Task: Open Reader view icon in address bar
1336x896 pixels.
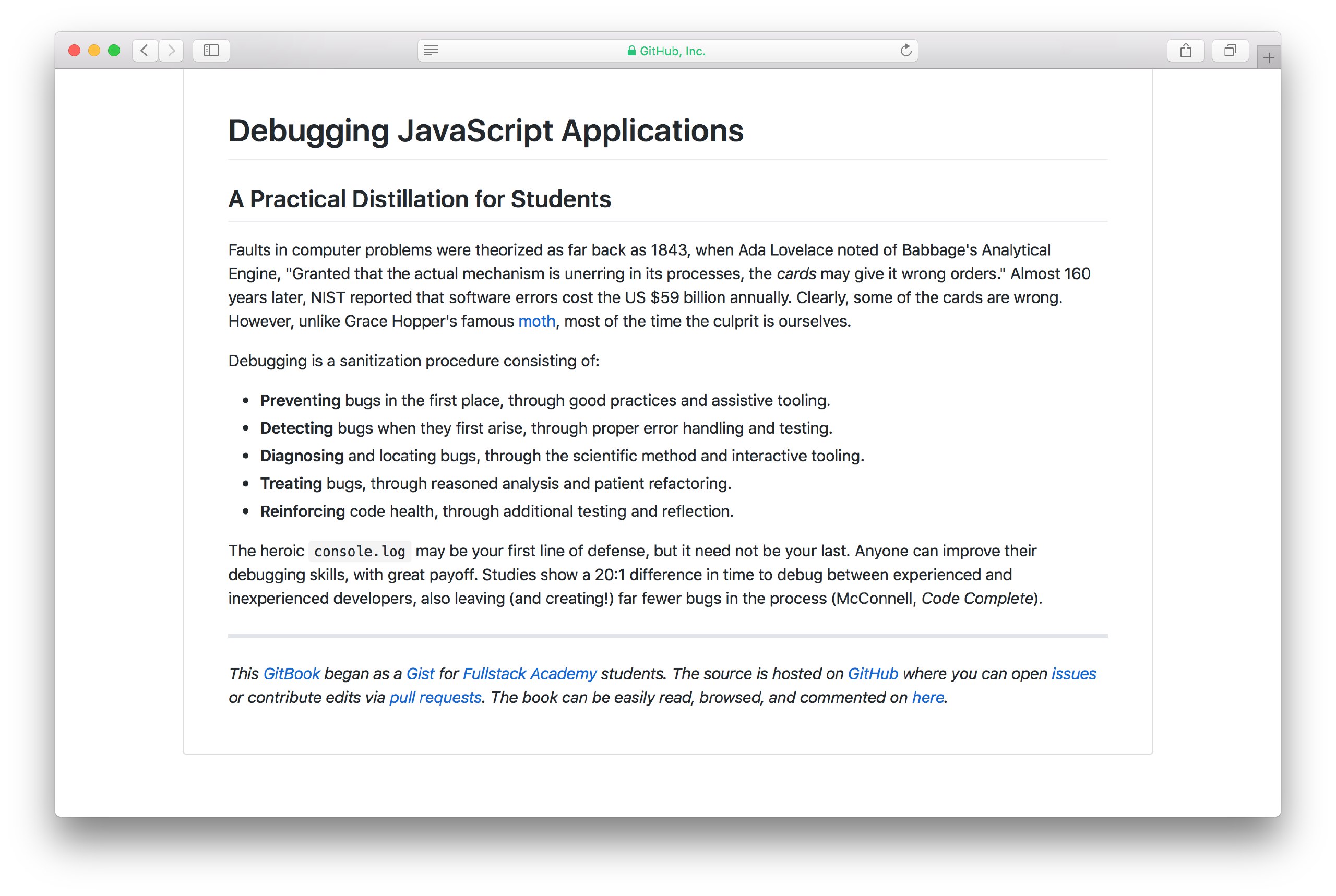Action: (432, 50)
